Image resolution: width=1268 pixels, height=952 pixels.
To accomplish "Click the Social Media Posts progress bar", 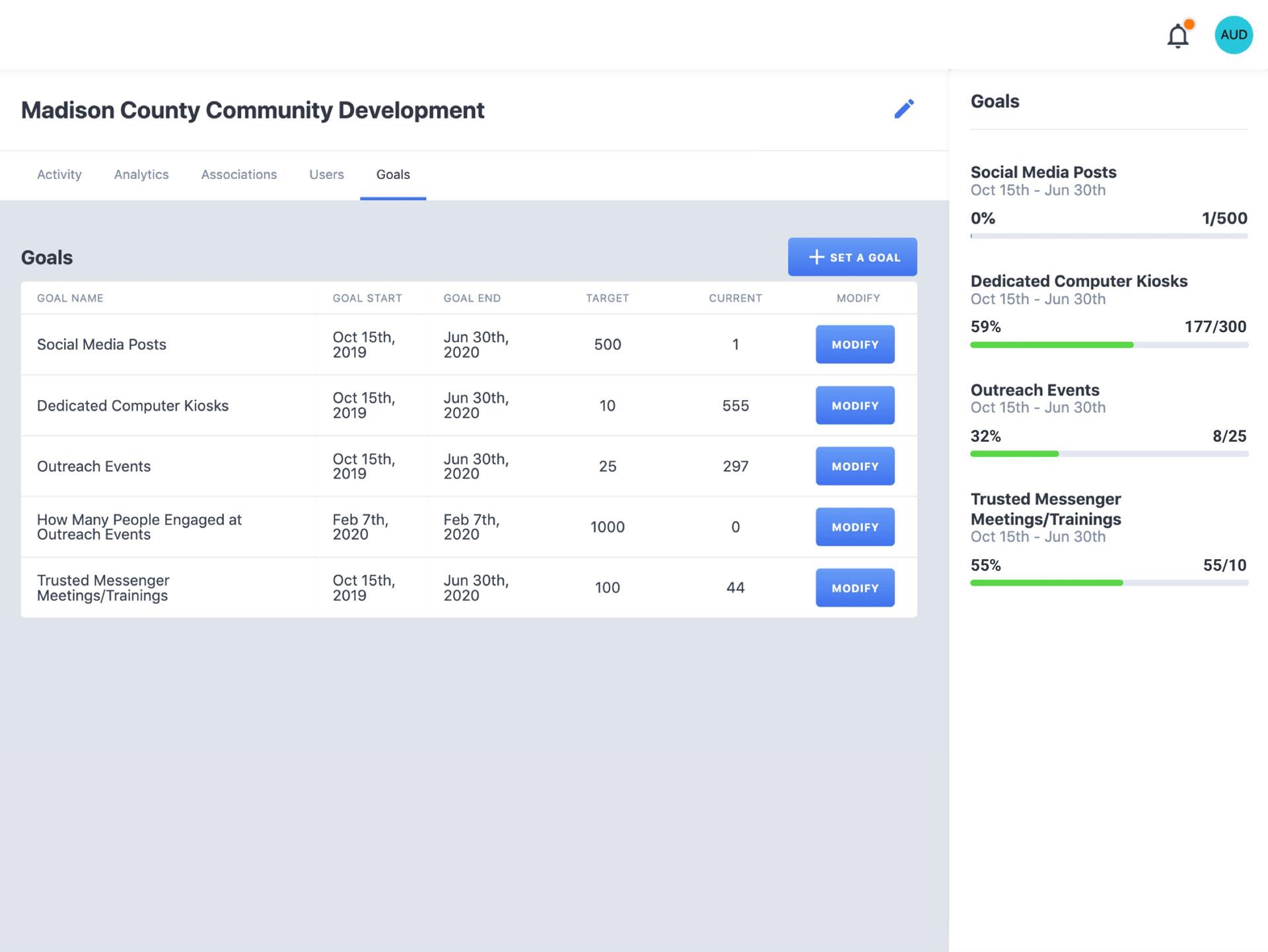I will pyautogui.click(x=1108, y=236).
